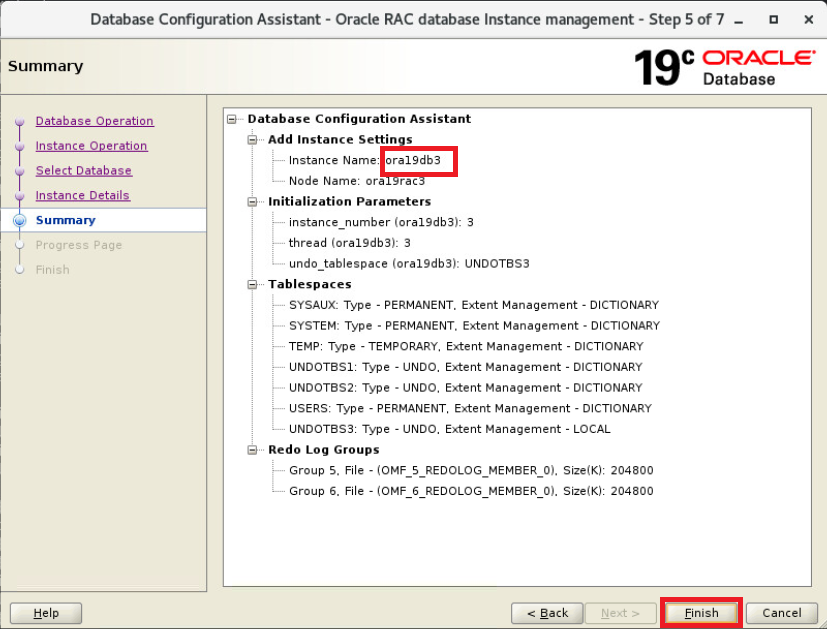Go to the Instance Operation step

pyautogui.click(x=91, y=146)
